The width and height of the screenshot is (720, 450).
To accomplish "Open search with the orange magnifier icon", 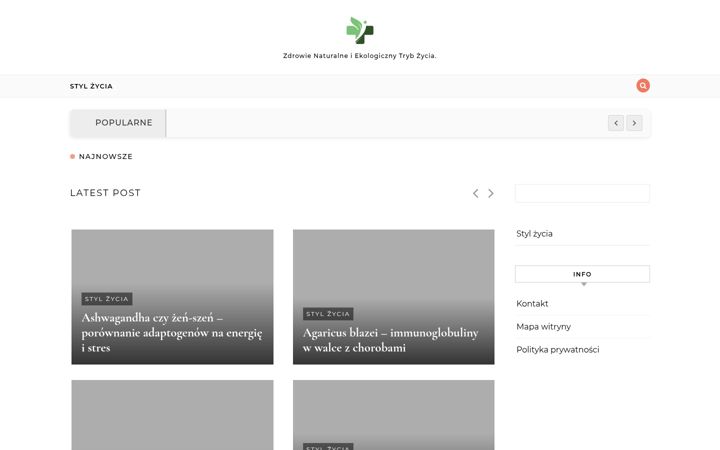I will 642,85.
